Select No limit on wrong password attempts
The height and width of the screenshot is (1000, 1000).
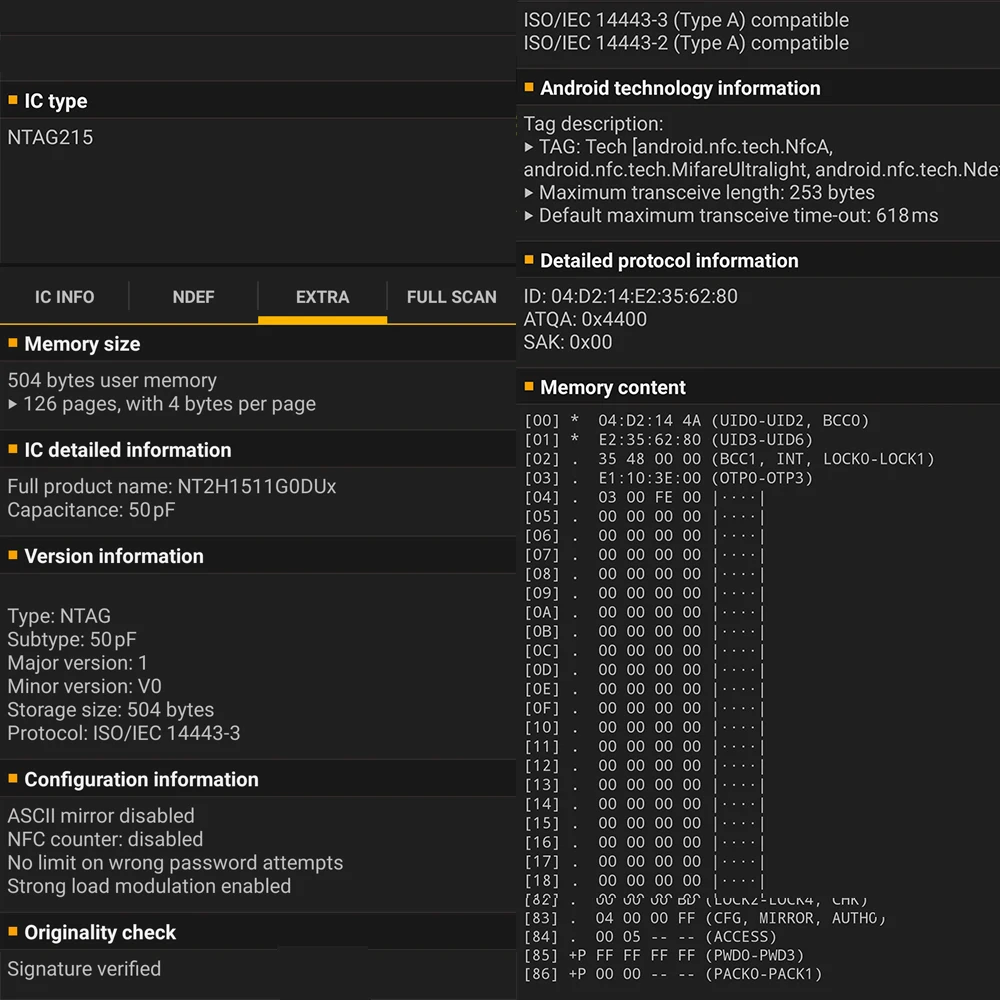pyautogui.click(x=175, y=863)
